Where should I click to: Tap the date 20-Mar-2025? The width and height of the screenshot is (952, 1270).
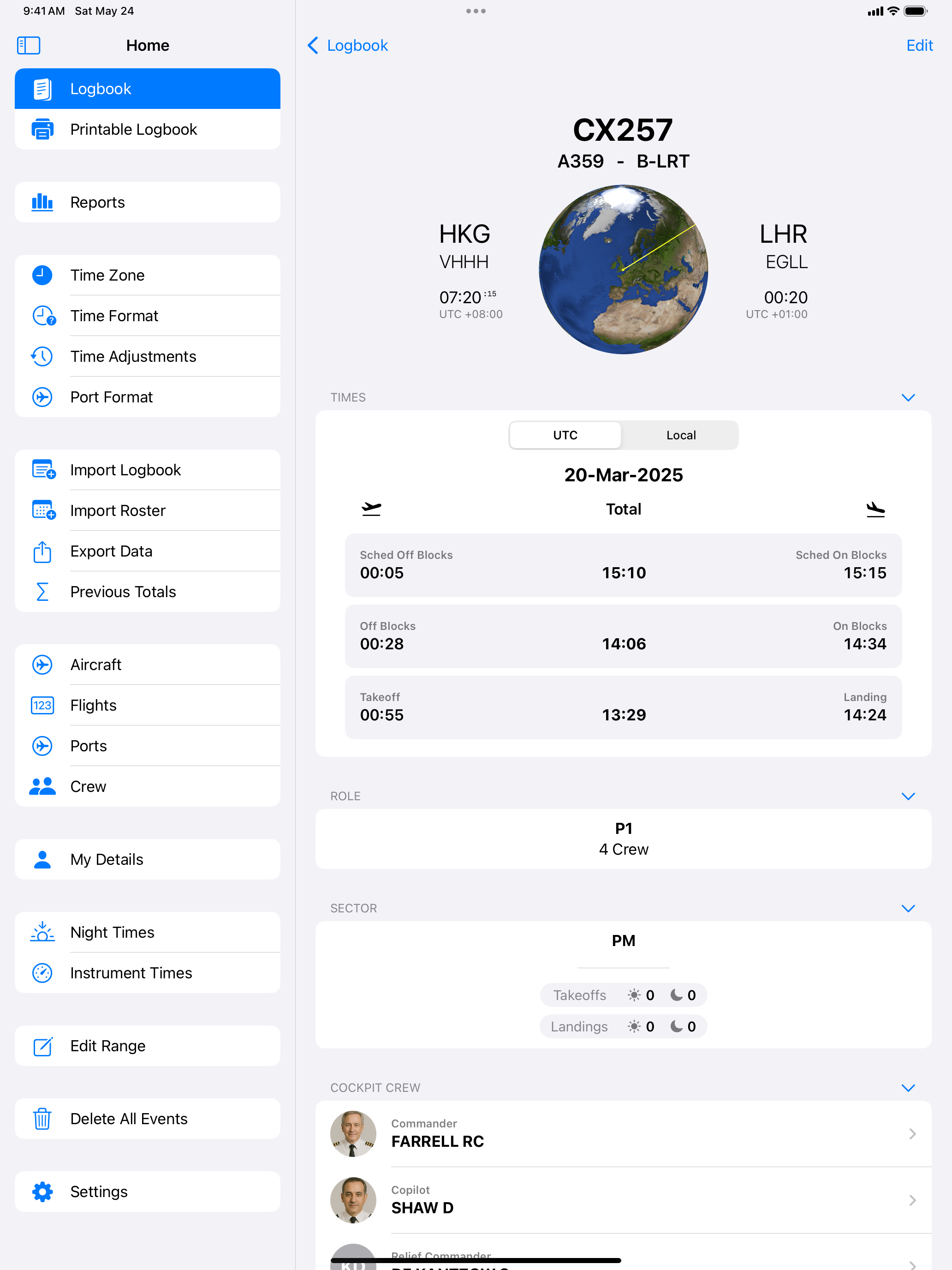click(623, 475)
